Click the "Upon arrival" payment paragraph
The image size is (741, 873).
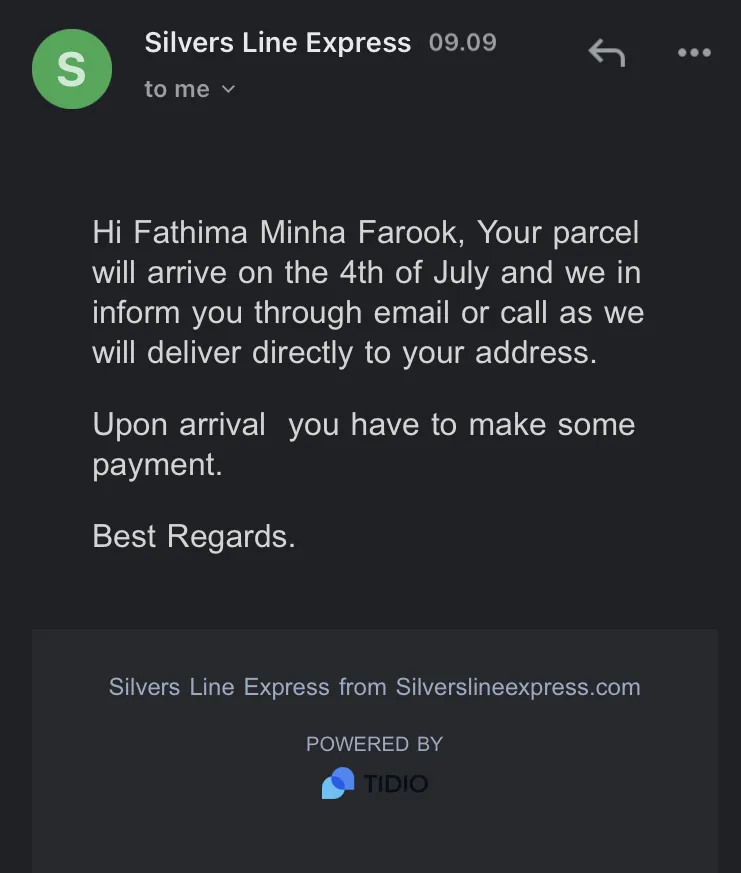(364, 444)
